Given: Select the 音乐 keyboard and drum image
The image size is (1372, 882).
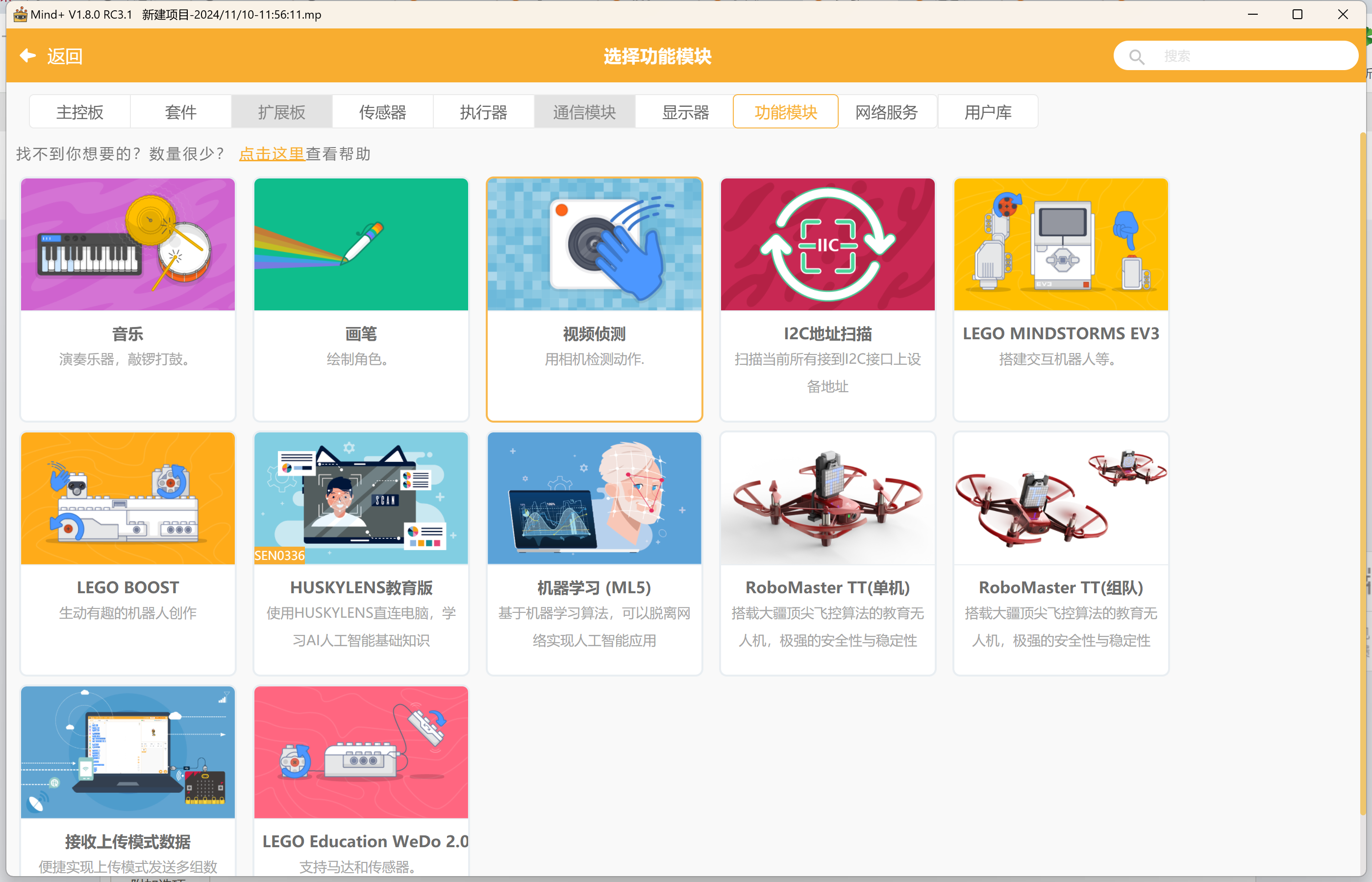Looking at the screenshot, I should (x=128, y=245).
